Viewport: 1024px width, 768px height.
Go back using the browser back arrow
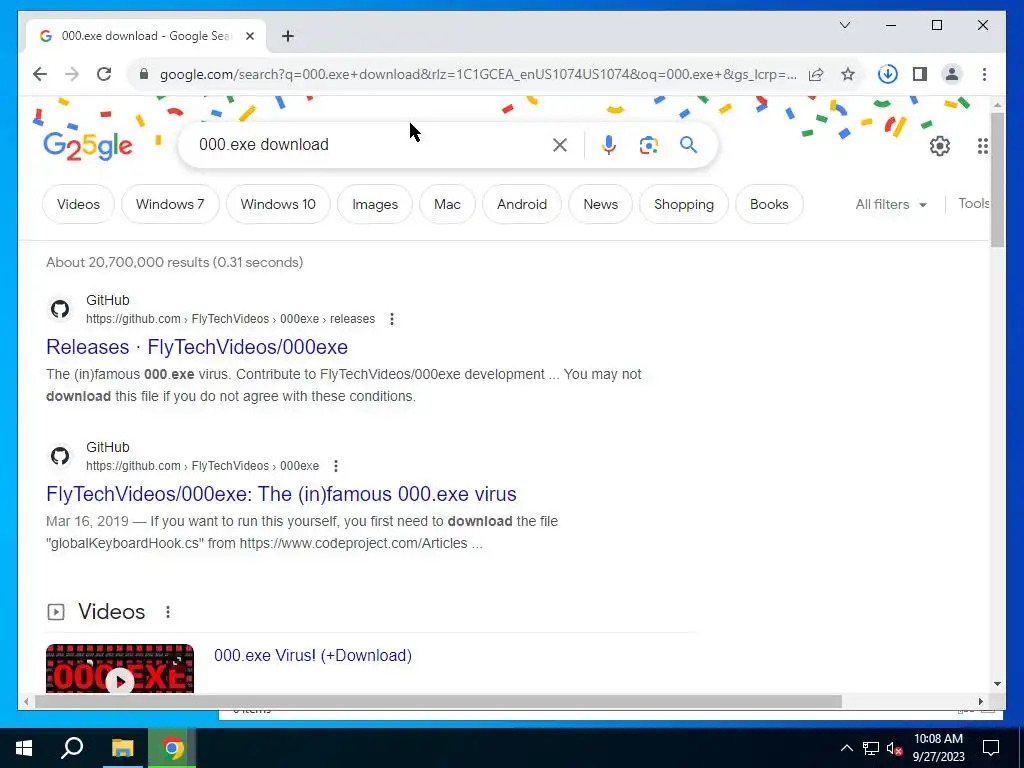point(40,74)
